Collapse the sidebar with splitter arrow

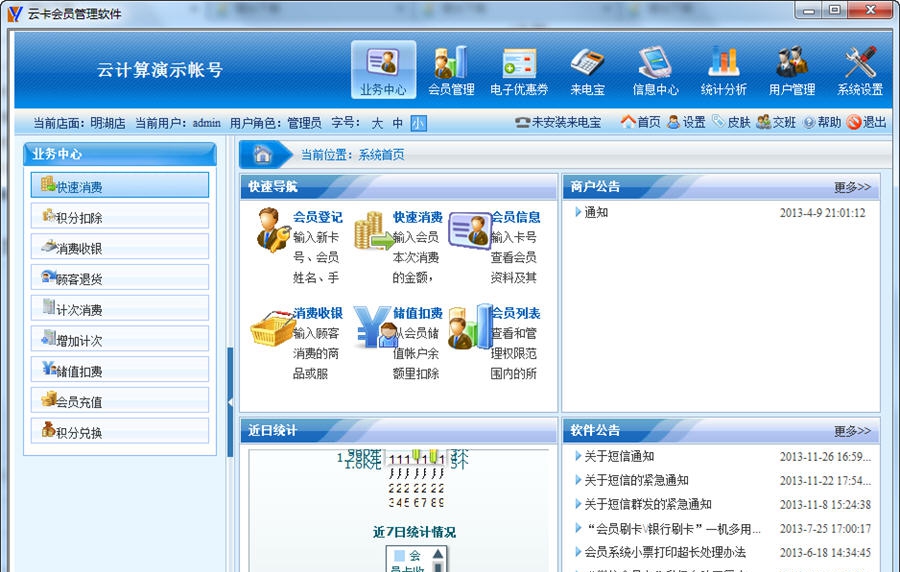pyautogui.click(x=230, y=402)
